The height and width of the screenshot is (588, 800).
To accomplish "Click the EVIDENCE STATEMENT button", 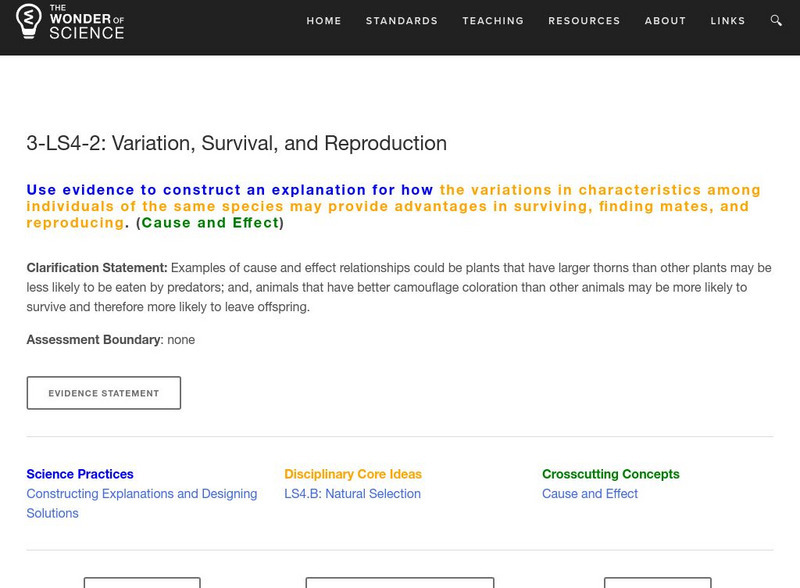I will click(104, 392).
